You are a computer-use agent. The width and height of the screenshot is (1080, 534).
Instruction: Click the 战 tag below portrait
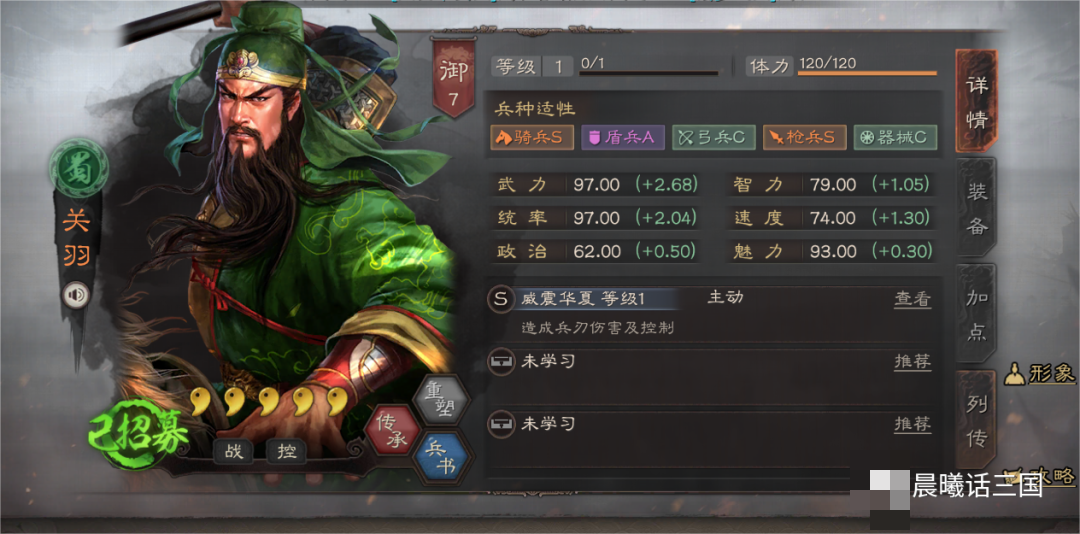tap(233, 451)
